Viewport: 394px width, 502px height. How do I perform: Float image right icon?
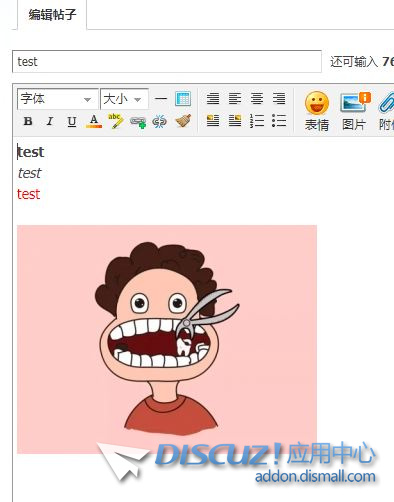[235, 121]
